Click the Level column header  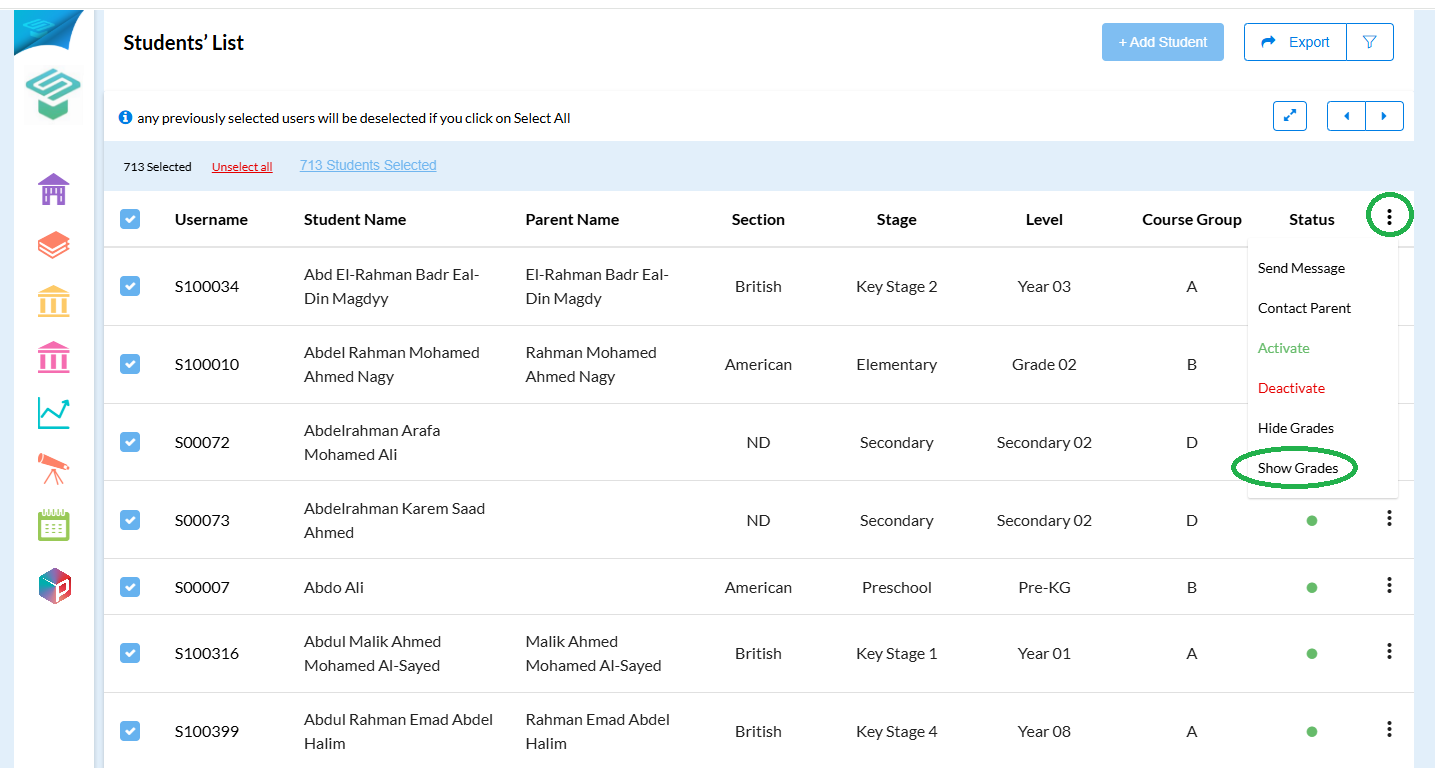point(1044,219)
